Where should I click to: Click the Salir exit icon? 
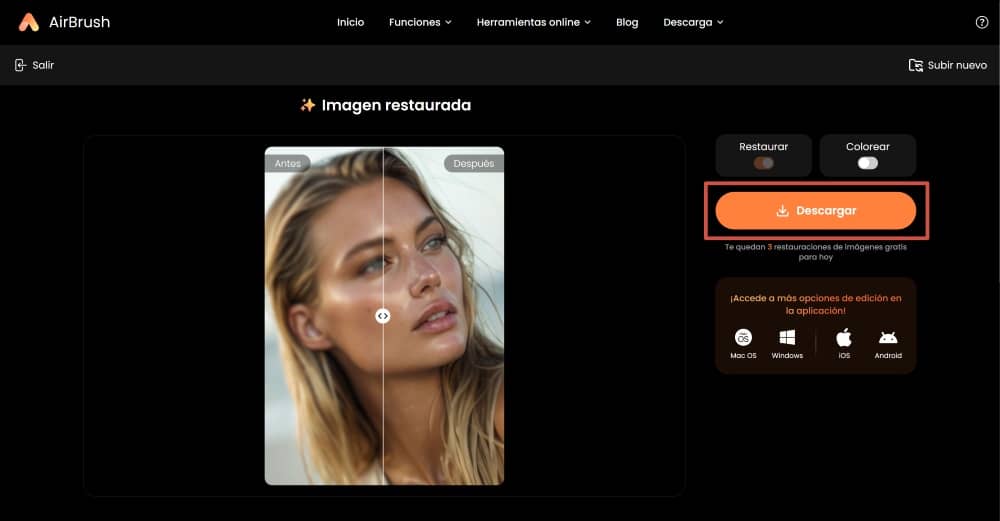[x=20, y=65]
